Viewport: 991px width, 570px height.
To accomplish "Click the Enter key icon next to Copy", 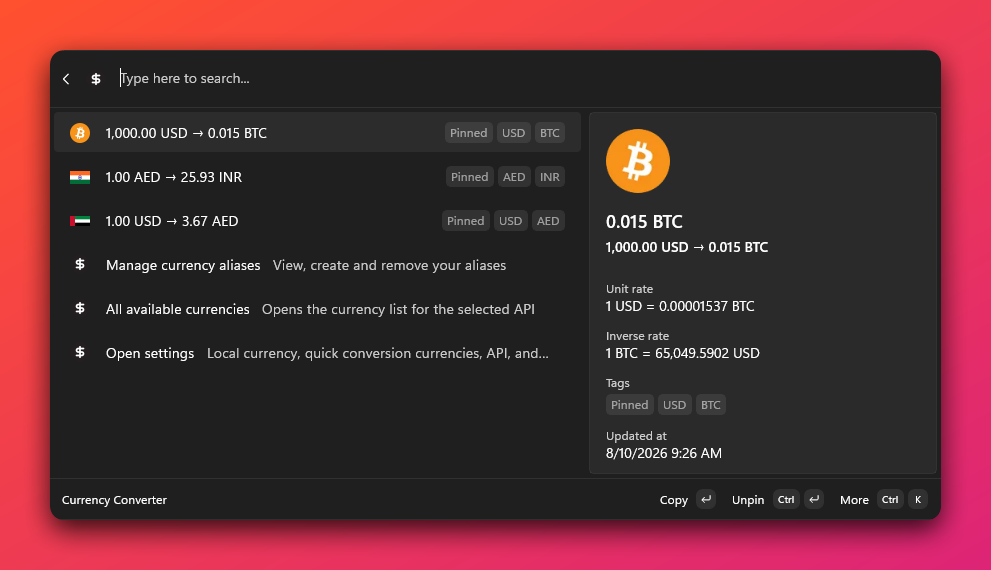I will pos(706,499).
